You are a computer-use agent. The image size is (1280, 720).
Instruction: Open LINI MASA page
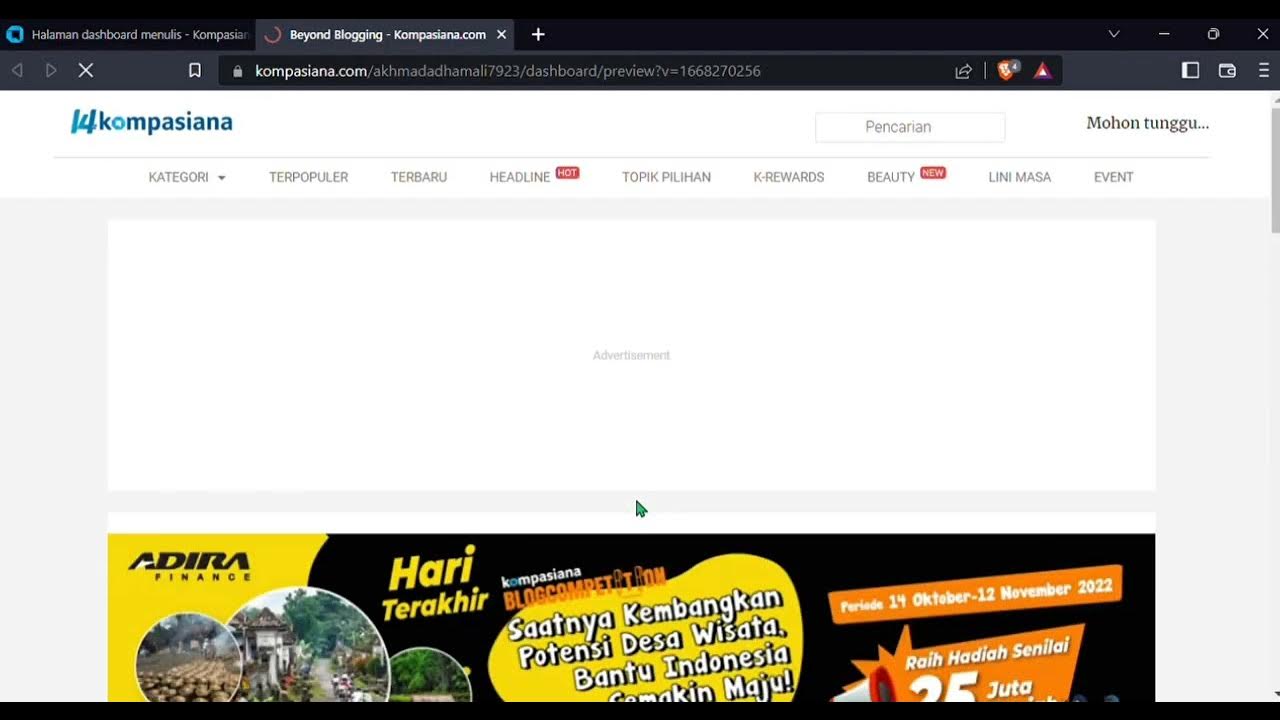coord(1019,177)
